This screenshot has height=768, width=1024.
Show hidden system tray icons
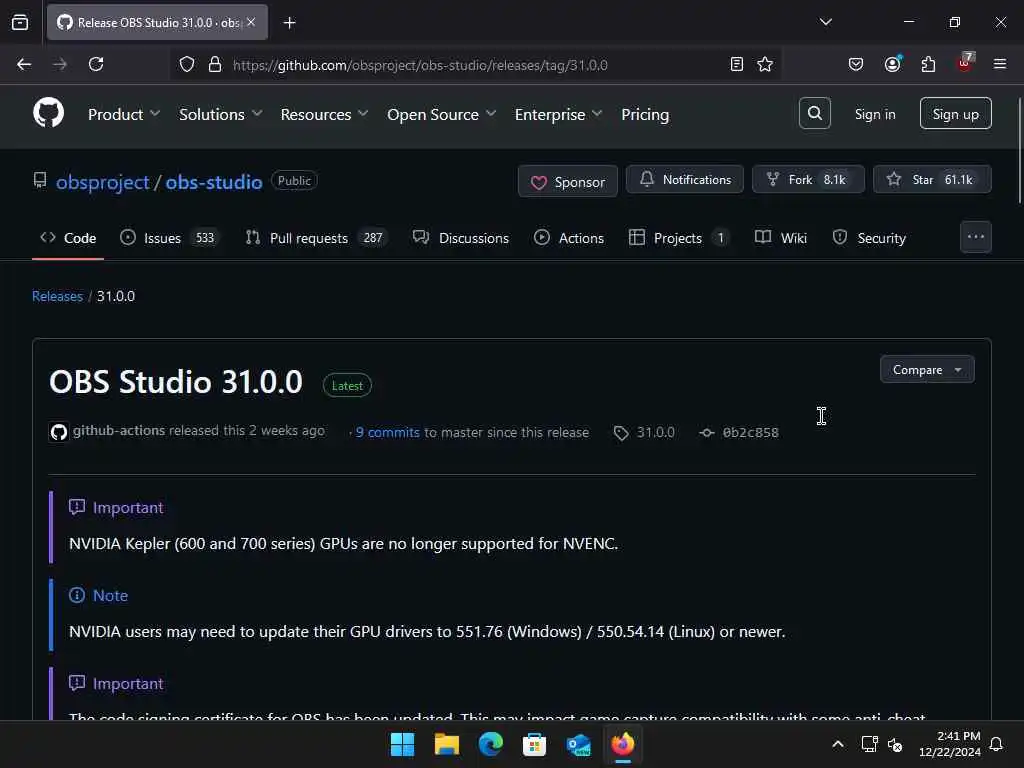[838, 744]
